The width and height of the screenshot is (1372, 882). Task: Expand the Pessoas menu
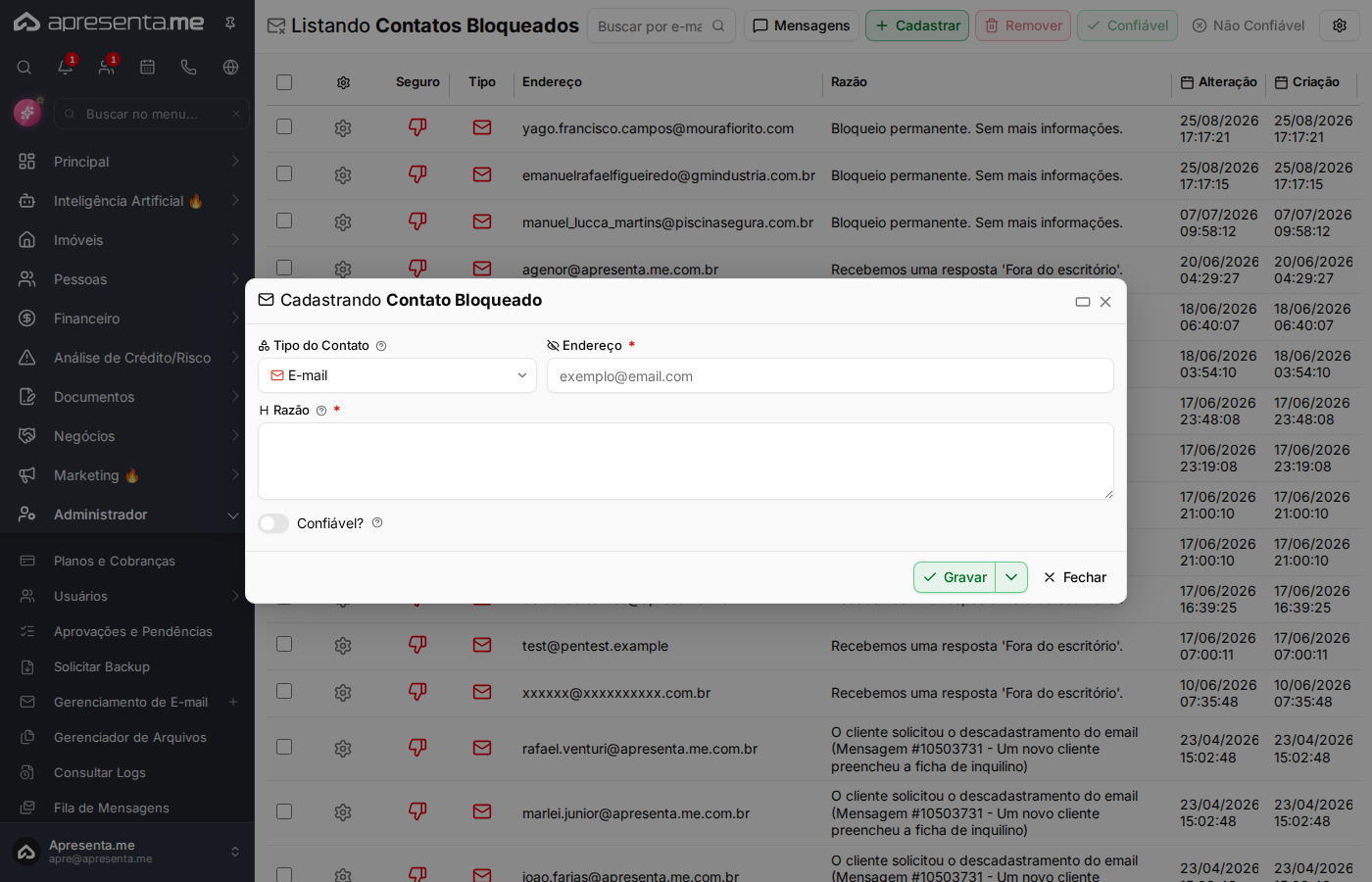coord(127,279)
